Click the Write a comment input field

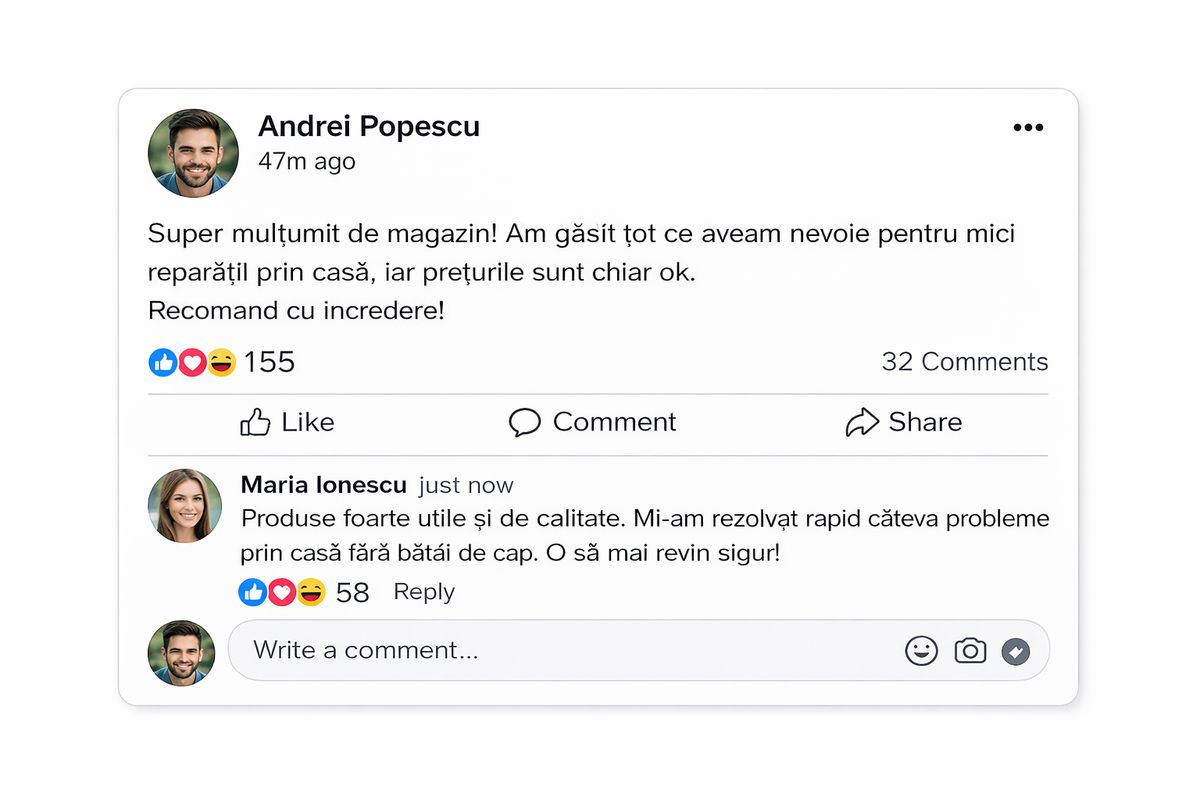point(500,650)
